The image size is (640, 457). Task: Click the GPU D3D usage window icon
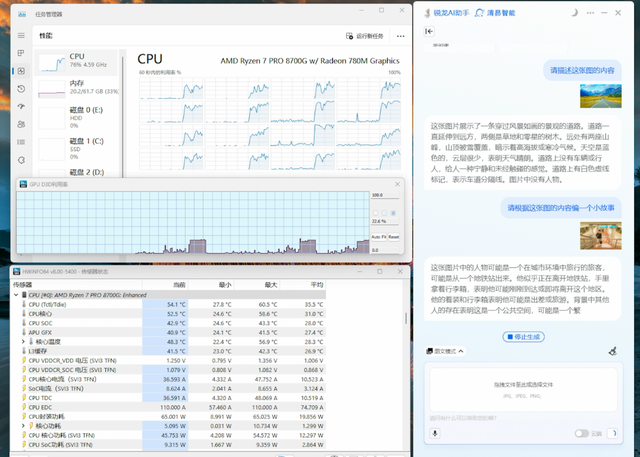click(23, 184)
